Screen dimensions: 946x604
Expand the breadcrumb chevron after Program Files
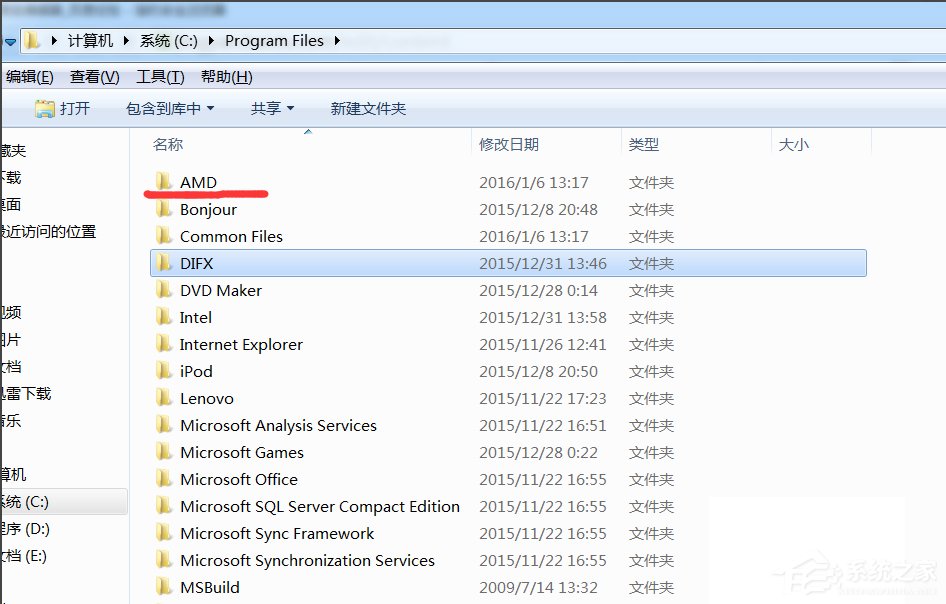tap(335, 41)
